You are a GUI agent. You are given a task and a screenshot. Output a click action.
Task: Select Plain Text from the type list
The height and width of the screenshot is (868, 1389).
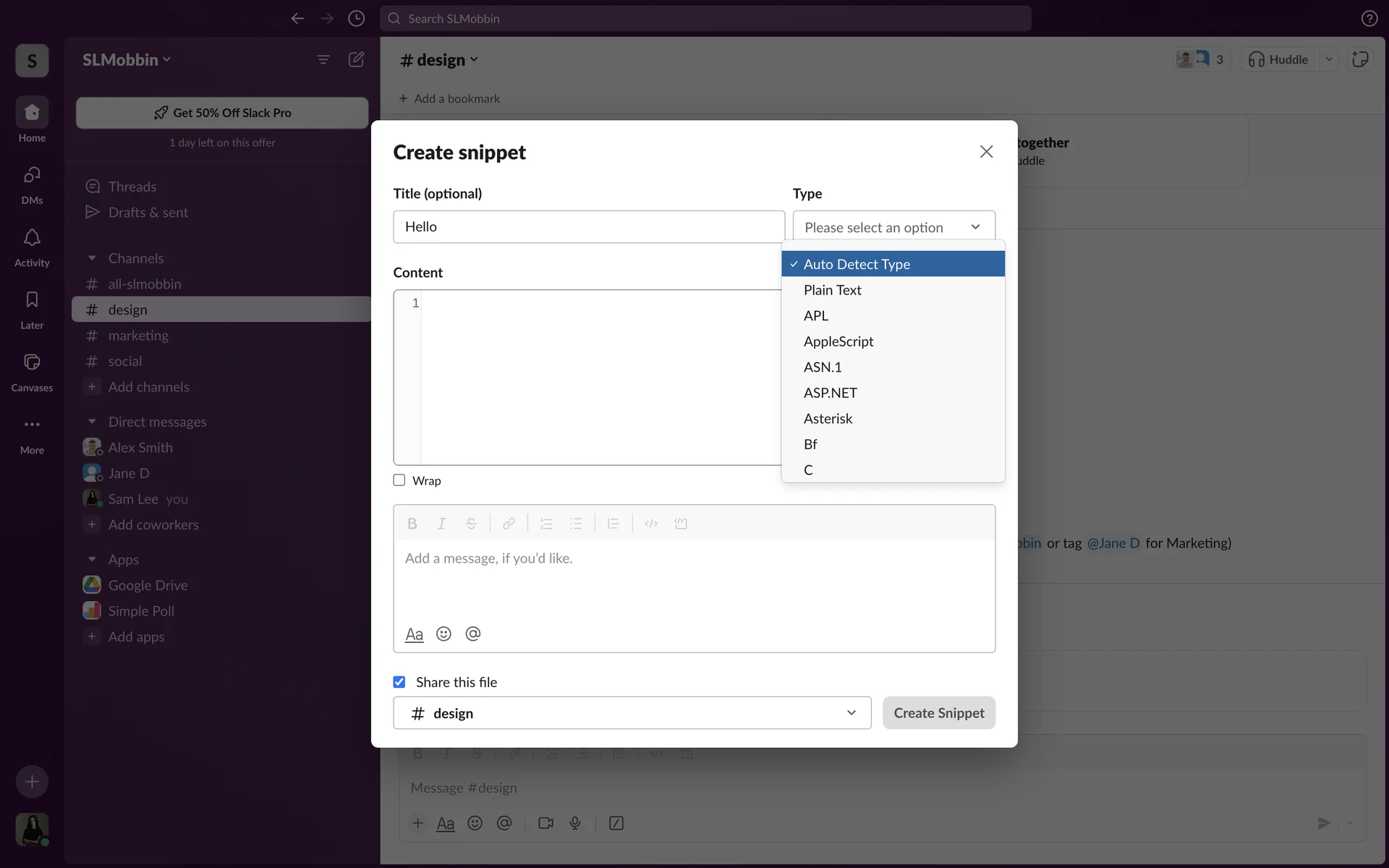[x=833, y=290]
